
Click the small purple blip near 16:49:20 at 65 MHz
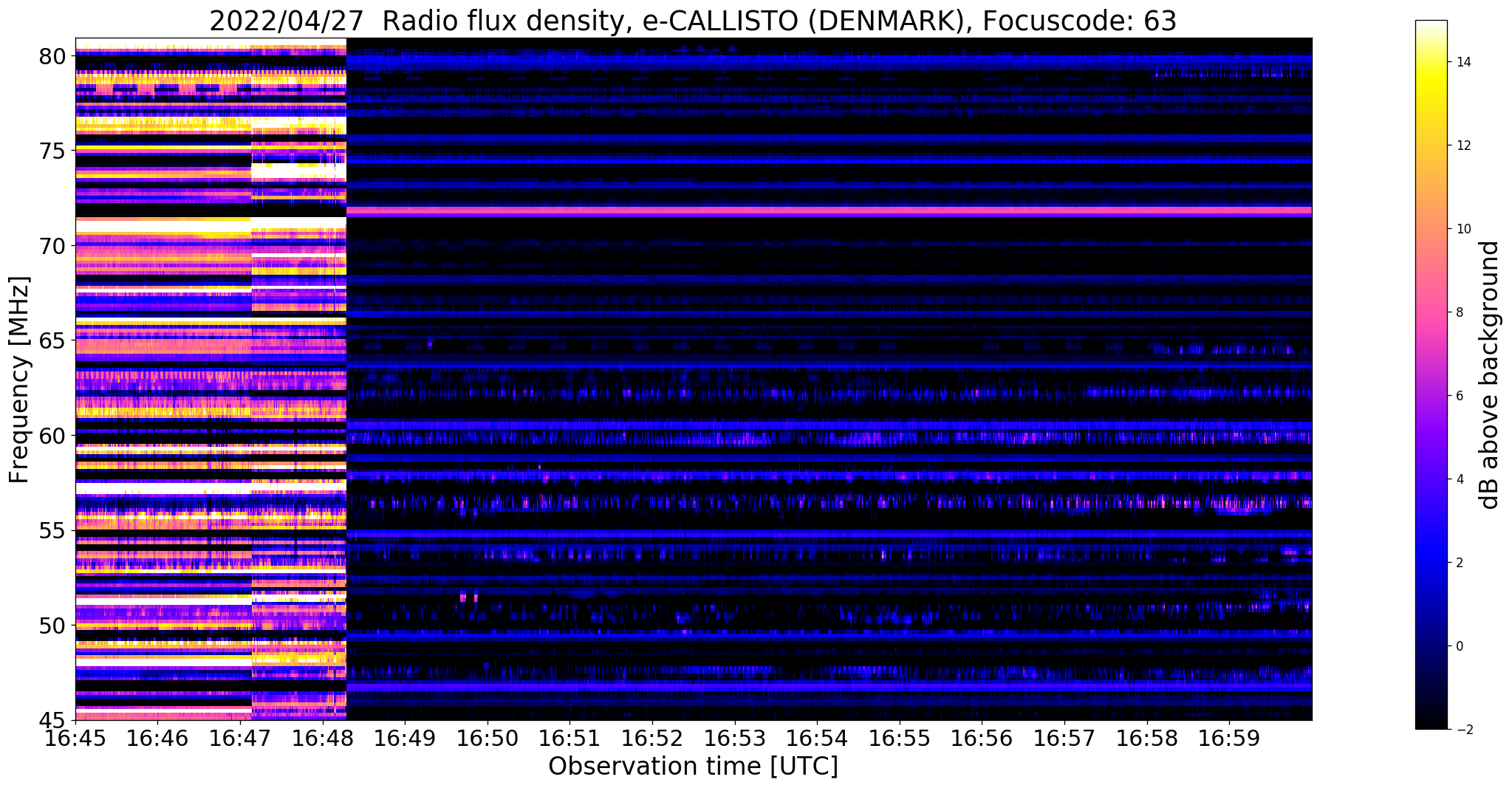coord(430,343)
